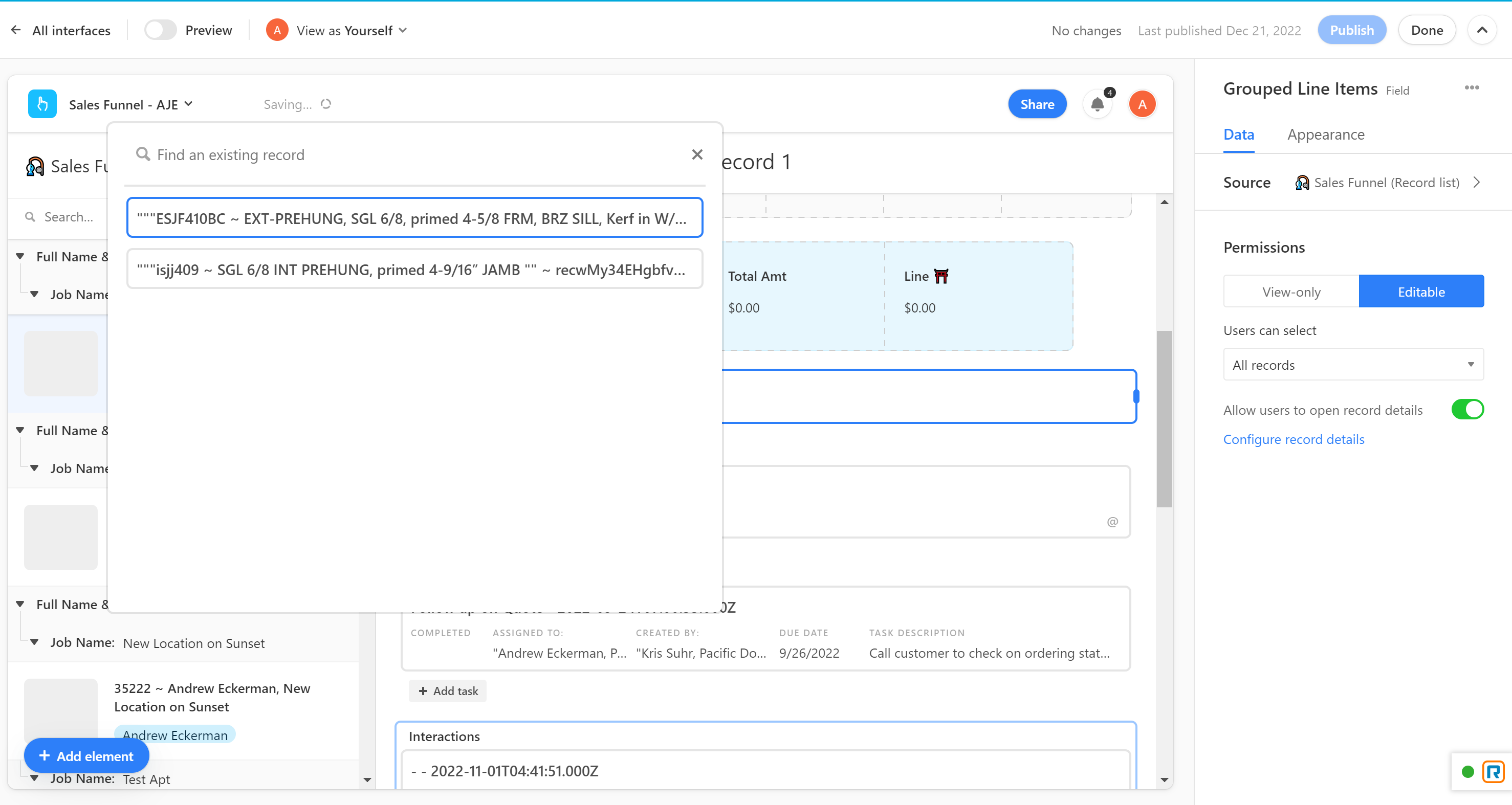Viewport: 1512px width, 805px height.
Task: Open record 35222 Andrew Eckerman
Action: click(212, 697)
